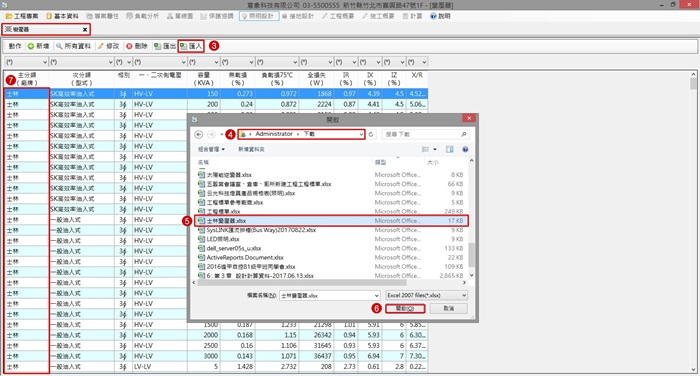Open the file dialog help icon

pos(465,149)
